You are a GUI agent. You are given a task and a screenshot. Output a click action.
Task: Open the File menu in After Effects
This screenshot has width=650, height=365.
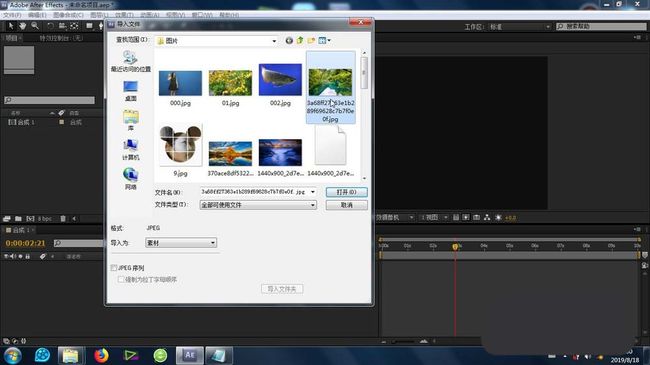[12, 15]
